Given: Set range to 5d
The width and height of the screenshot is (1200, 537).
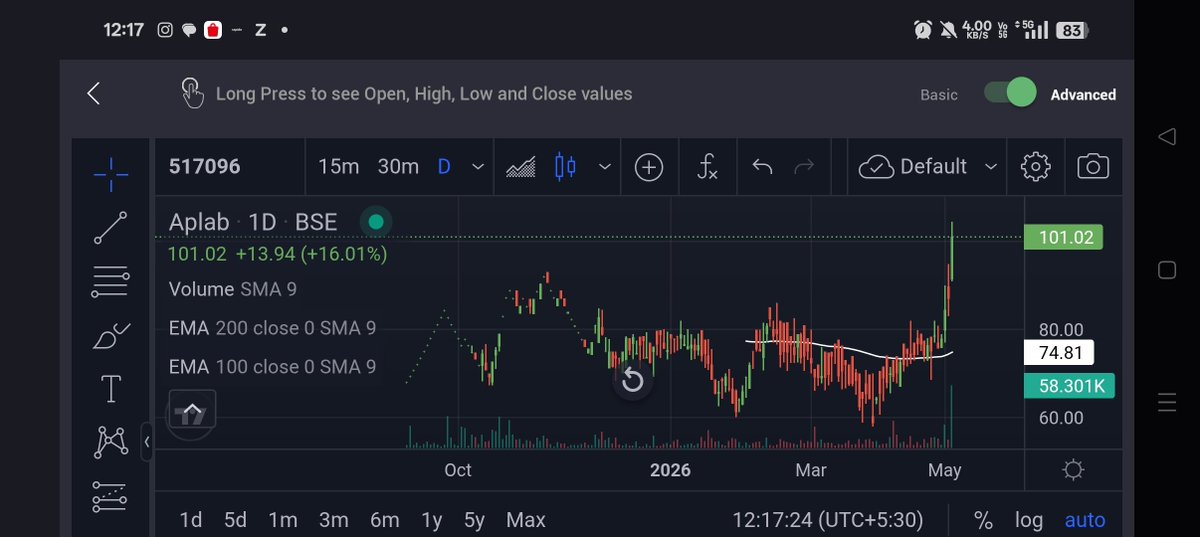Looking at the screenshot, I should (x=235, y=520).
